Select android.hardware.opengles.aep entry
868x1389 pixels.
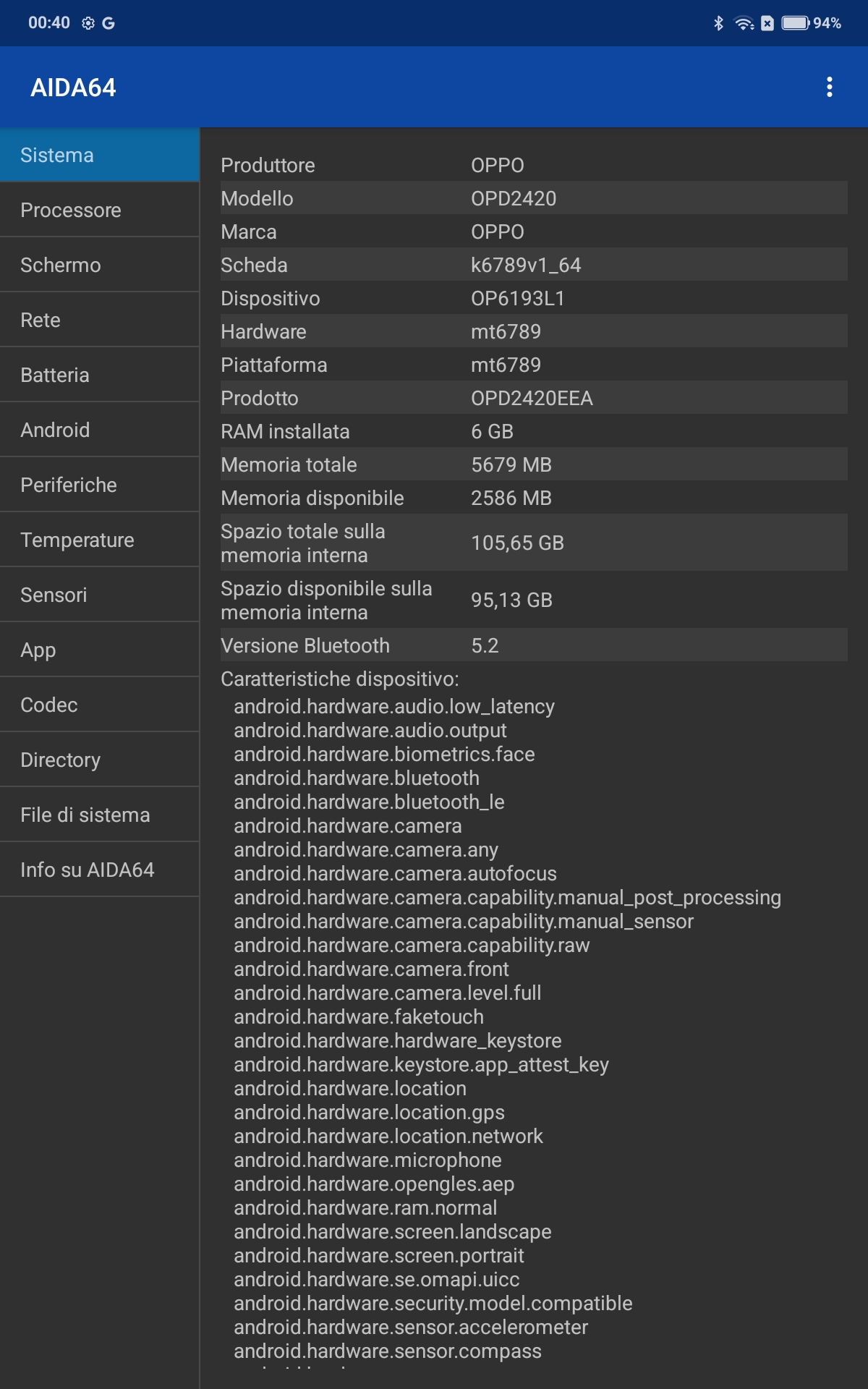[374, 1184]
